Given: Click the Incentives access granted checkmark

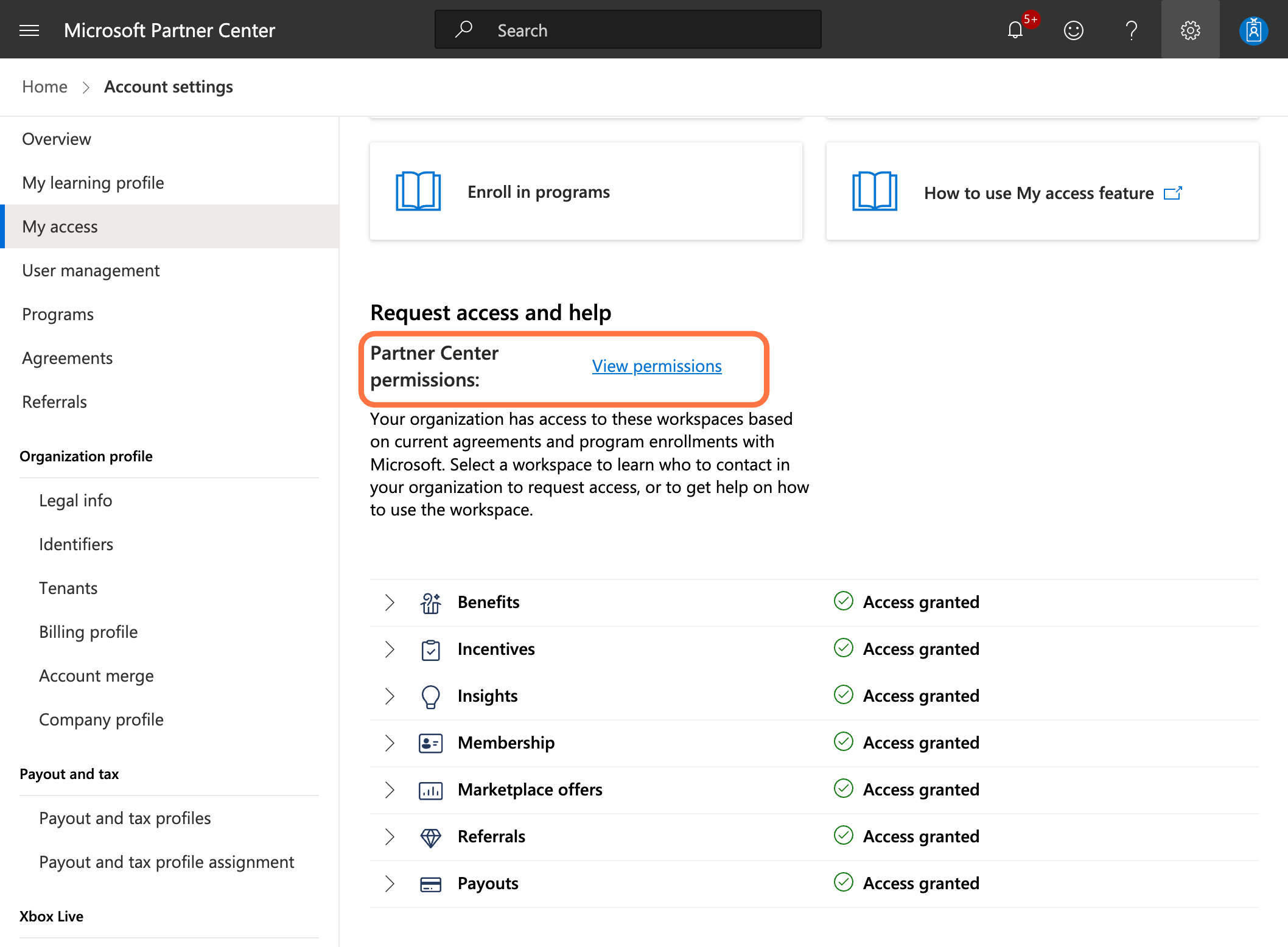Looking at the screenshot, I should point(843,648).
